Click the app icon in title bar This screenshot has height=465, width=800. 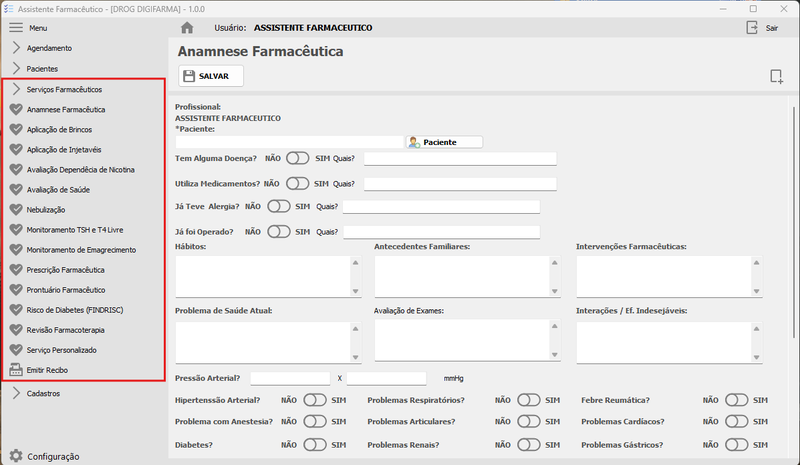[x=8, y=9]
